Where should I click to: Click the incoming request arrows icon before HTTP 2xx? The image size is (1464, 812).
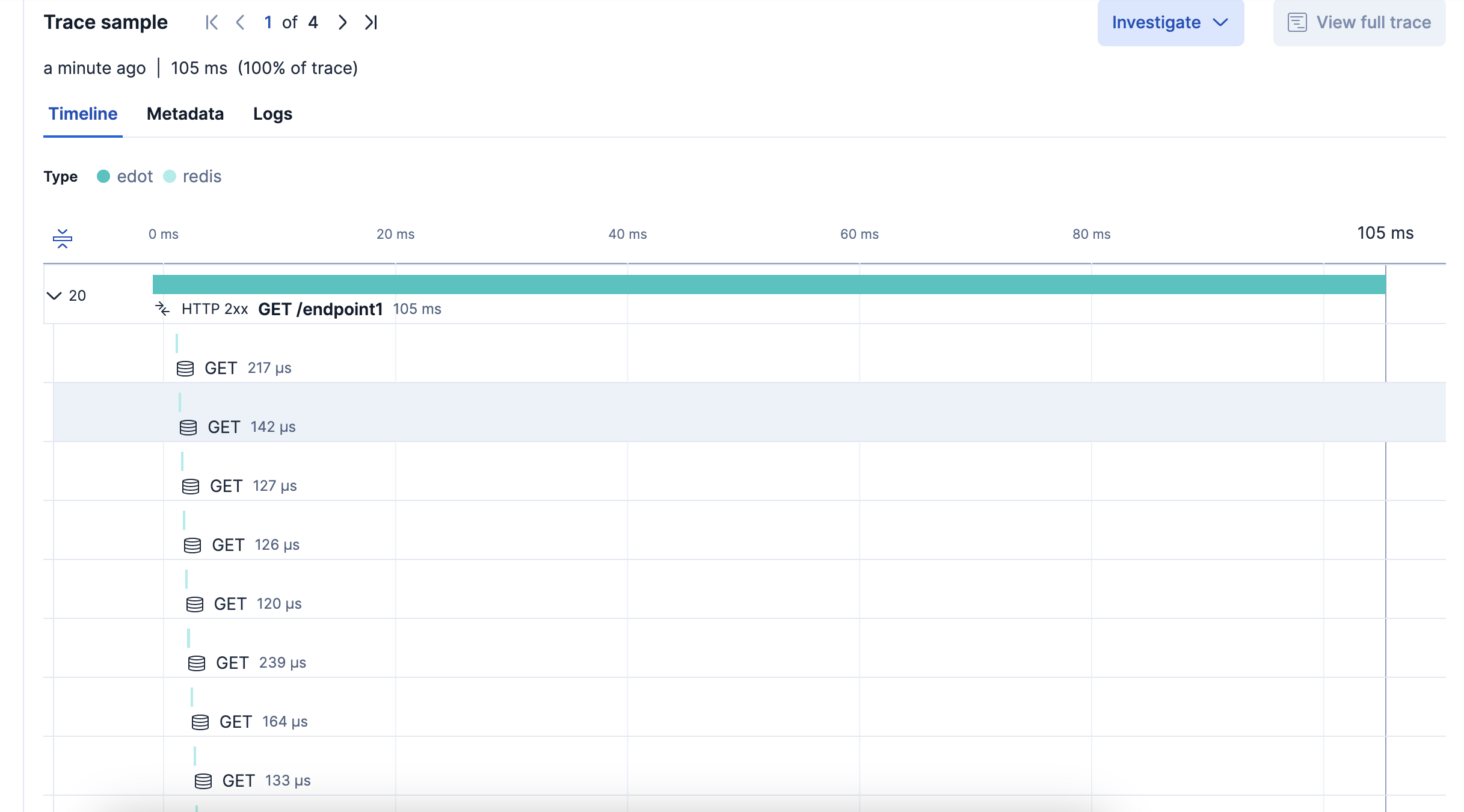pyautogui.click(x=162, y=309)
